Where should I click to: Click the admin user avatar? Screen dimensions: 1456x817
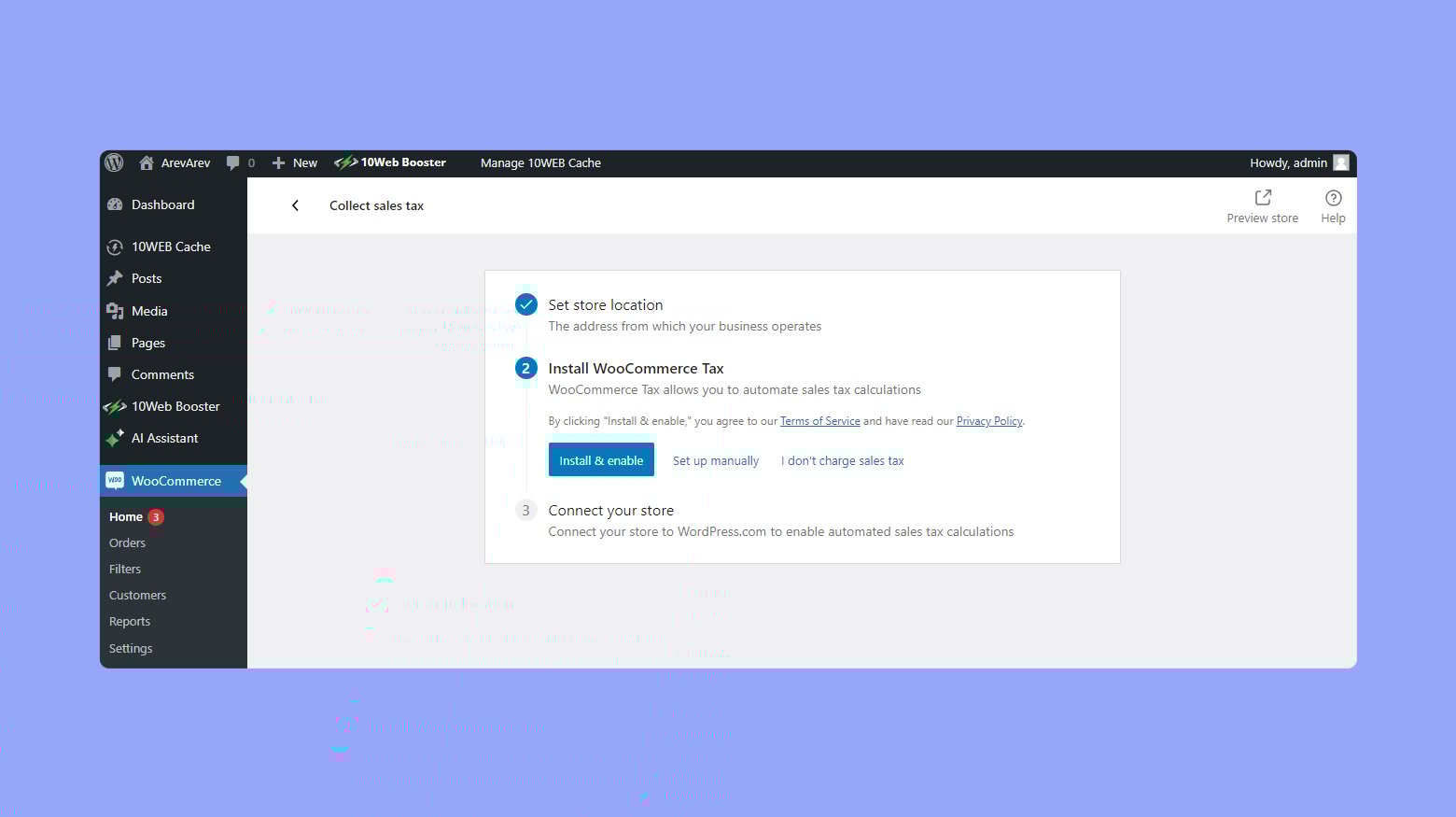coord(1340,162)
